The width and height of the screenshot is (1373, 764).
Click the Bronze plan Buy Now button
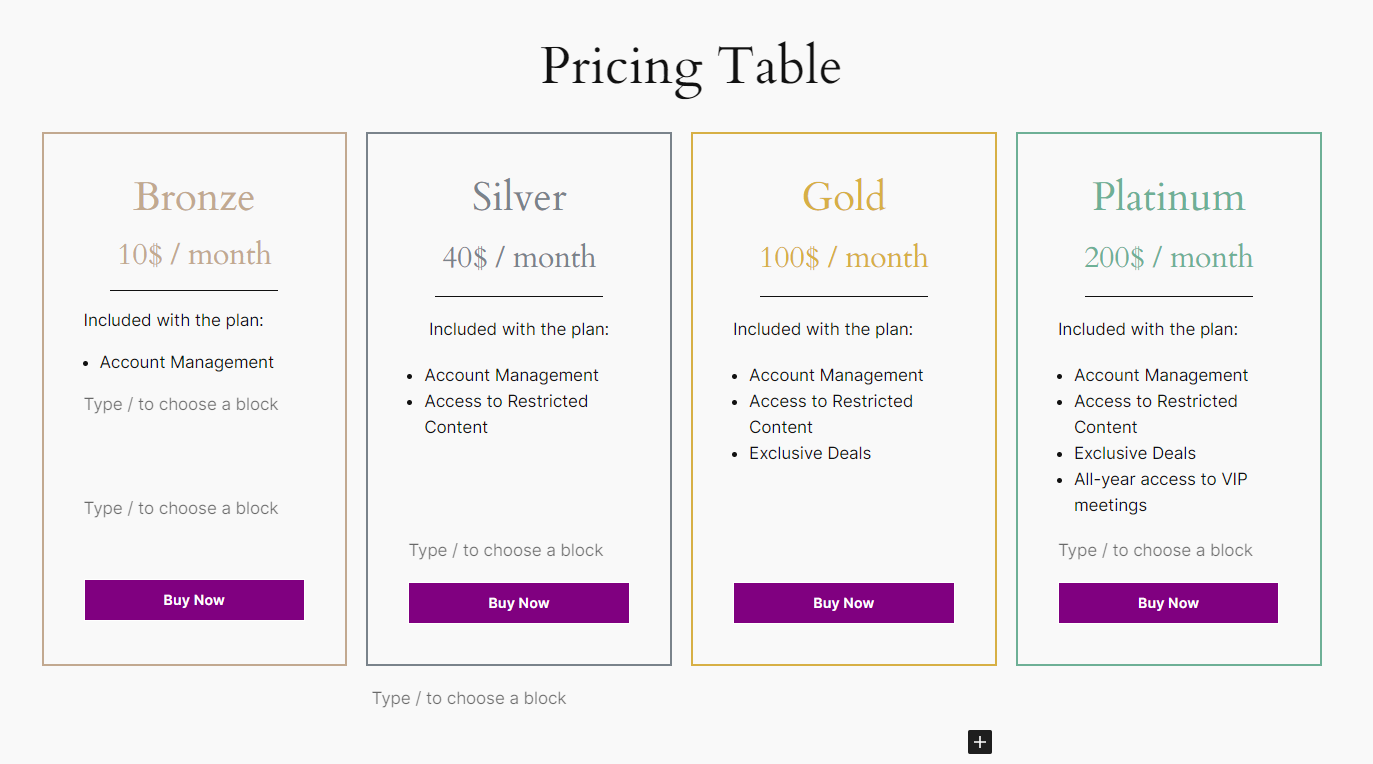194,600
